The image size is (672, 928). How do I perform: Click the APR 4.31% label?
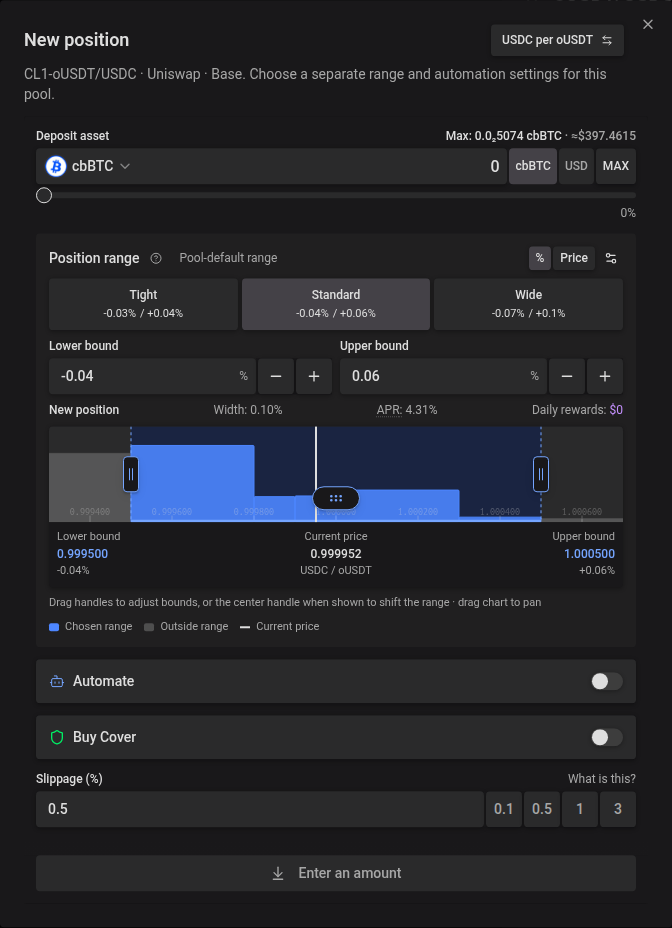(x=407, y=410)
